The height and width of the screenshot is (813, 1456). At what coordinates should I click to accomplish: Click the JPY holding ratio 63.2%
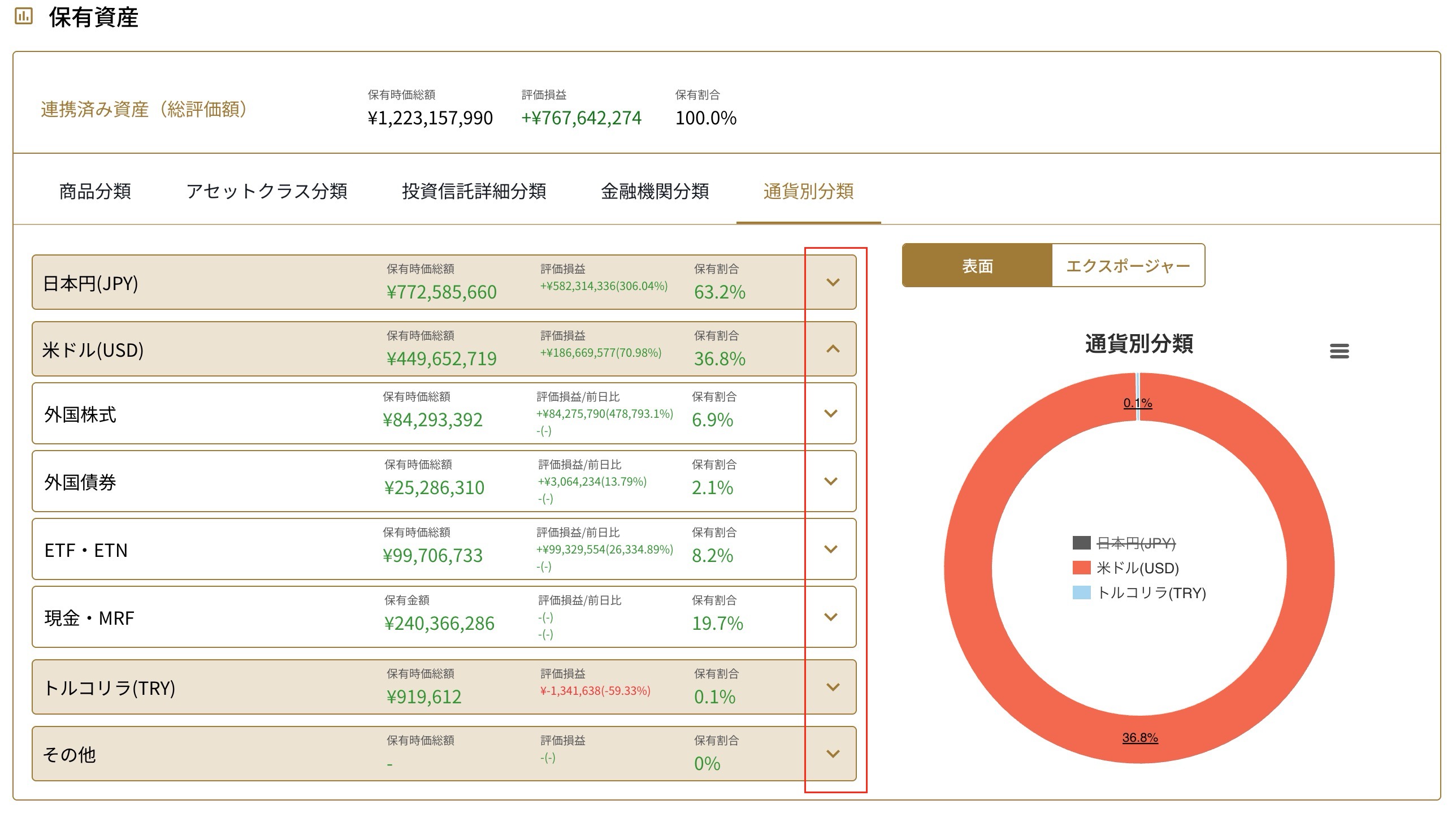pyautogui.click(x=720, y=292)
